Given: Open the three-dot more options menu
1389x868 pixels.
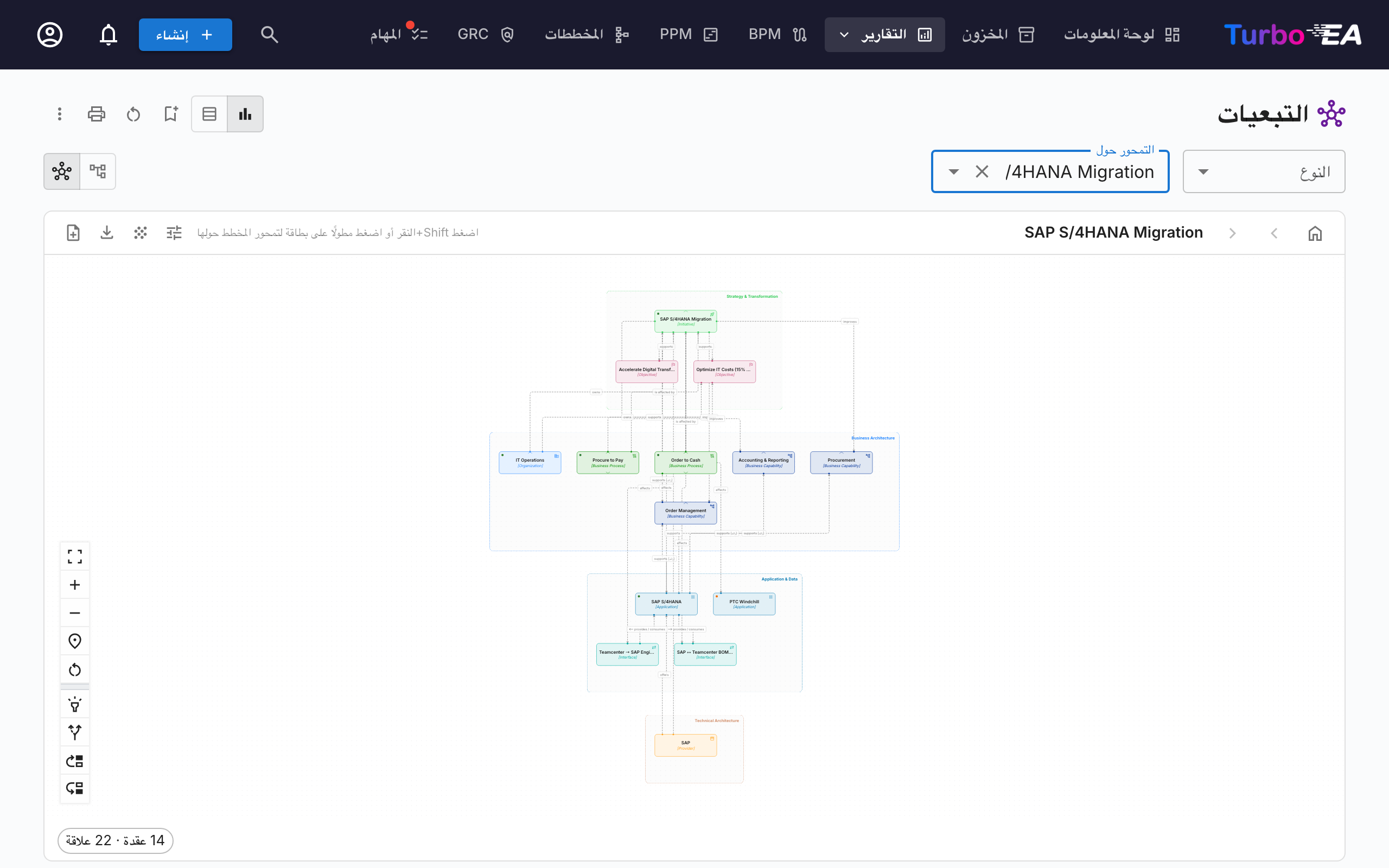Looking at the screenshot, I should pyautogui.click(x=59, y=114).
